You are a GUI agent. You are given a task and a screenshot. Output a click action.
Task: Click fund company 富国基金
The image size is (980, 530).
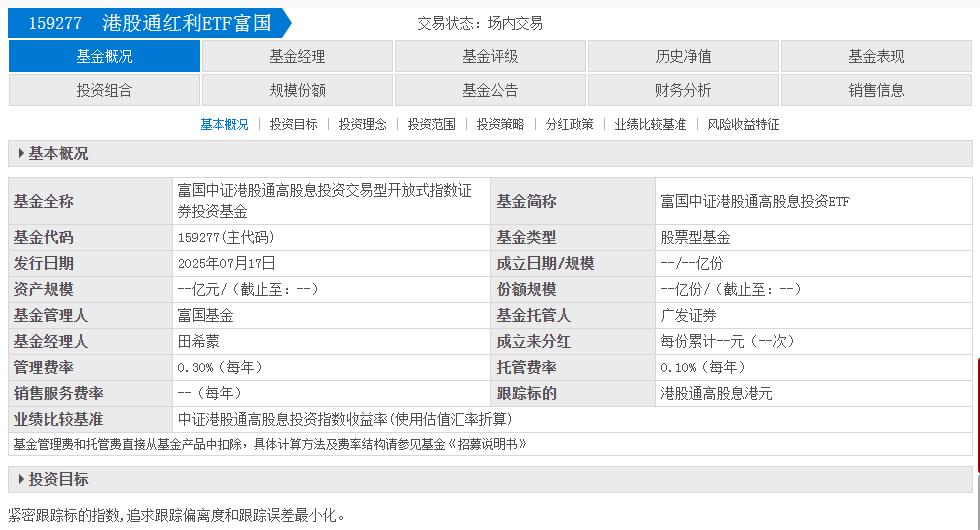[206, 315]
